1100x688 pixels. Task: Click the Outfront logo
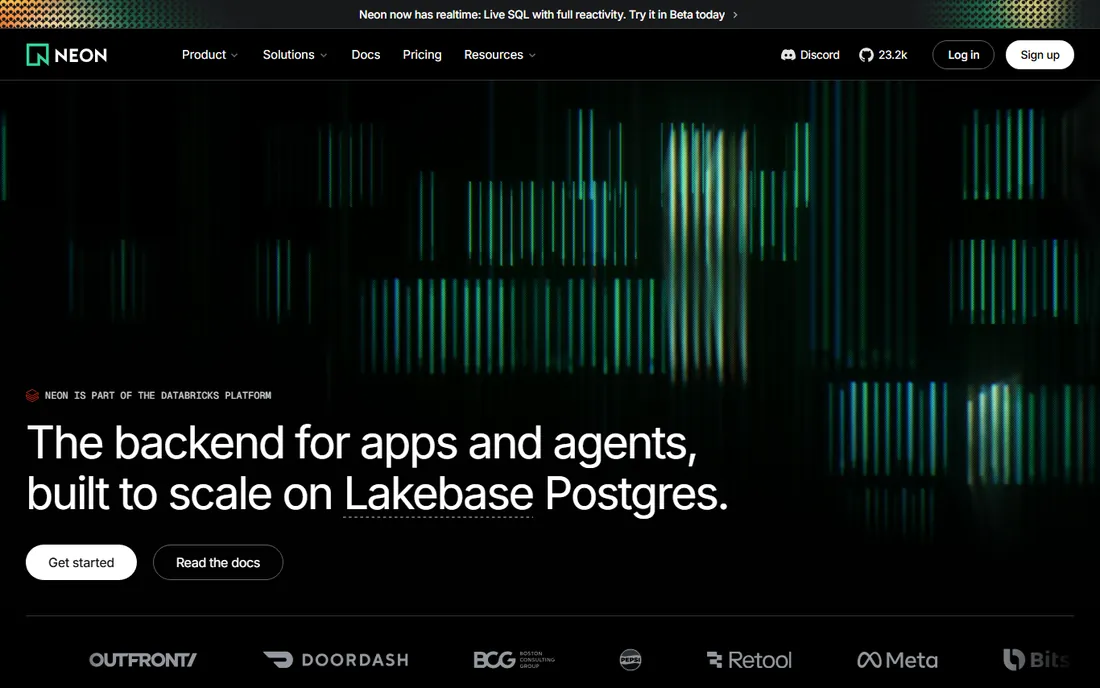[143, 660]
